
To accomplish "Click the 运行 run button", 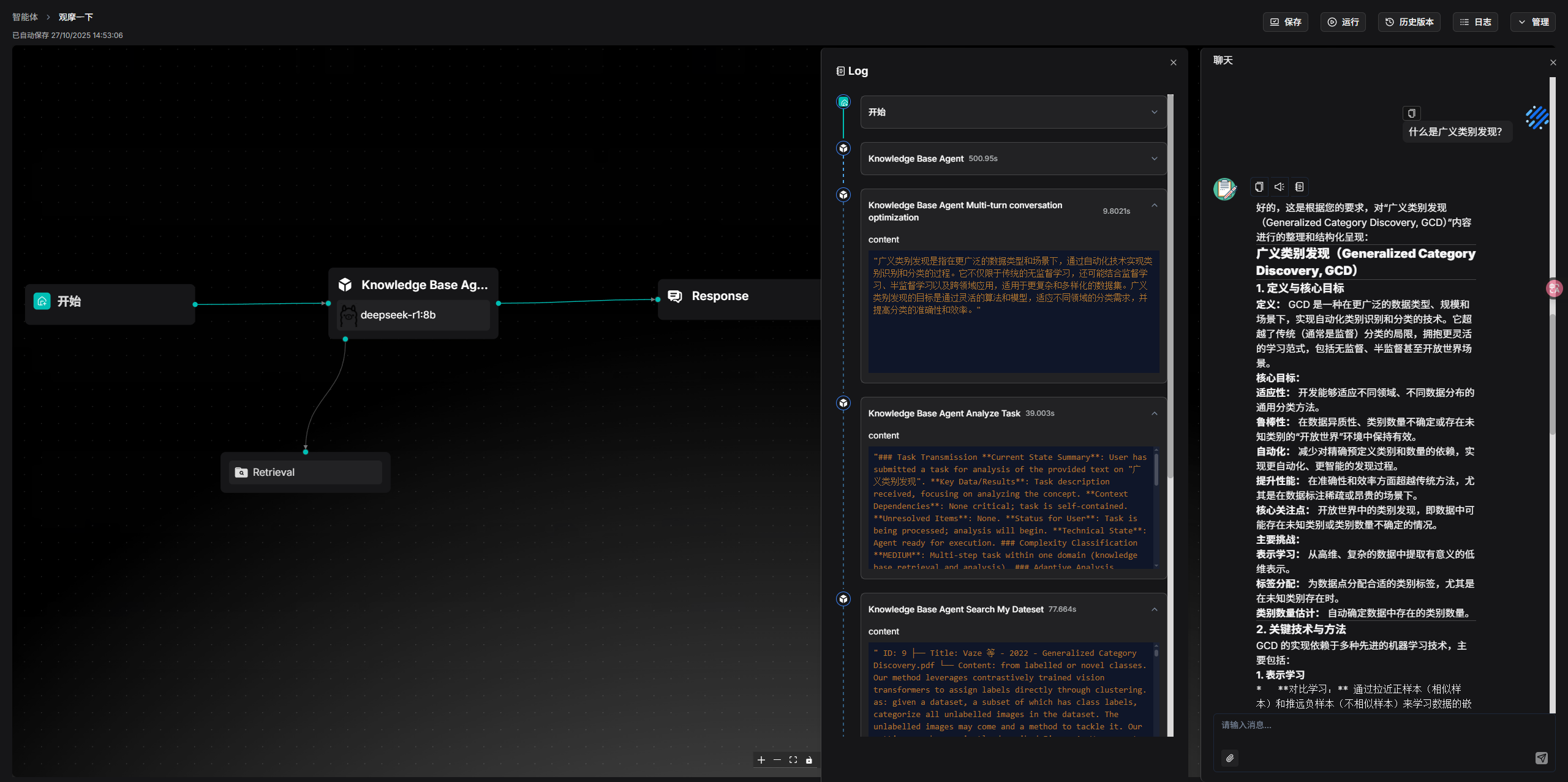I will point(1343,22).
